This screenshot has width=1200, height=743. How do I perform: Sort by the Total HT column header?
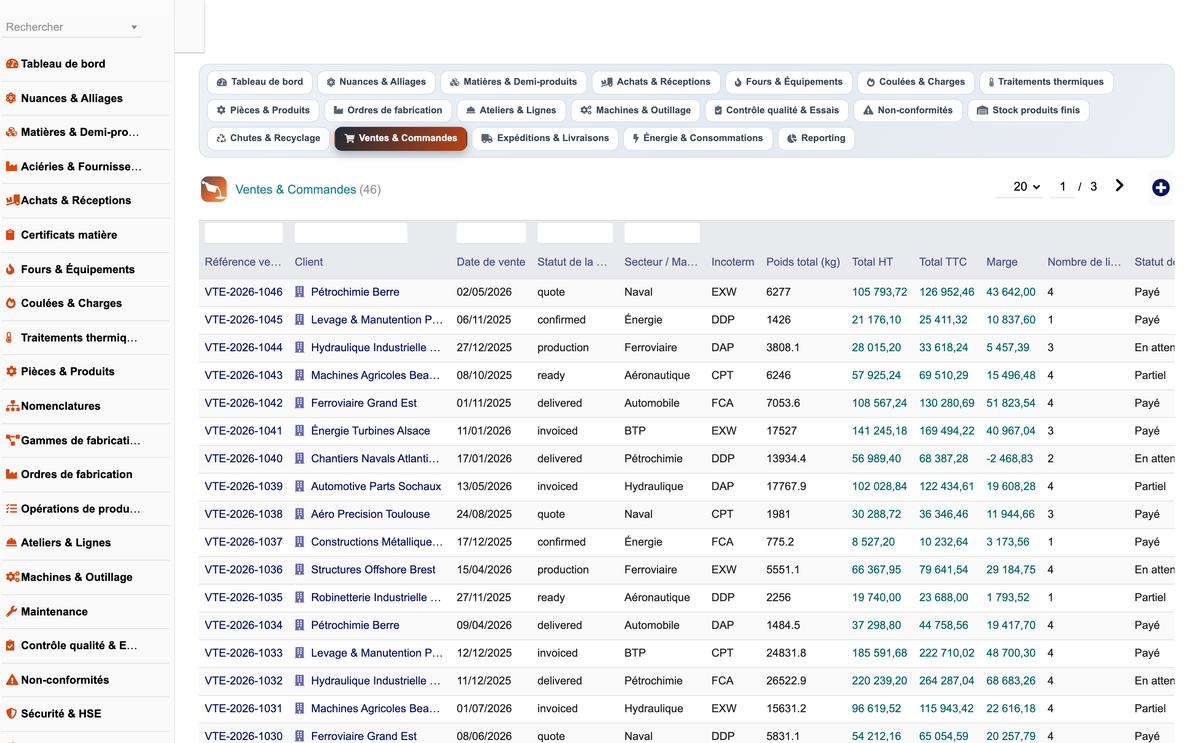coord(872,262)
